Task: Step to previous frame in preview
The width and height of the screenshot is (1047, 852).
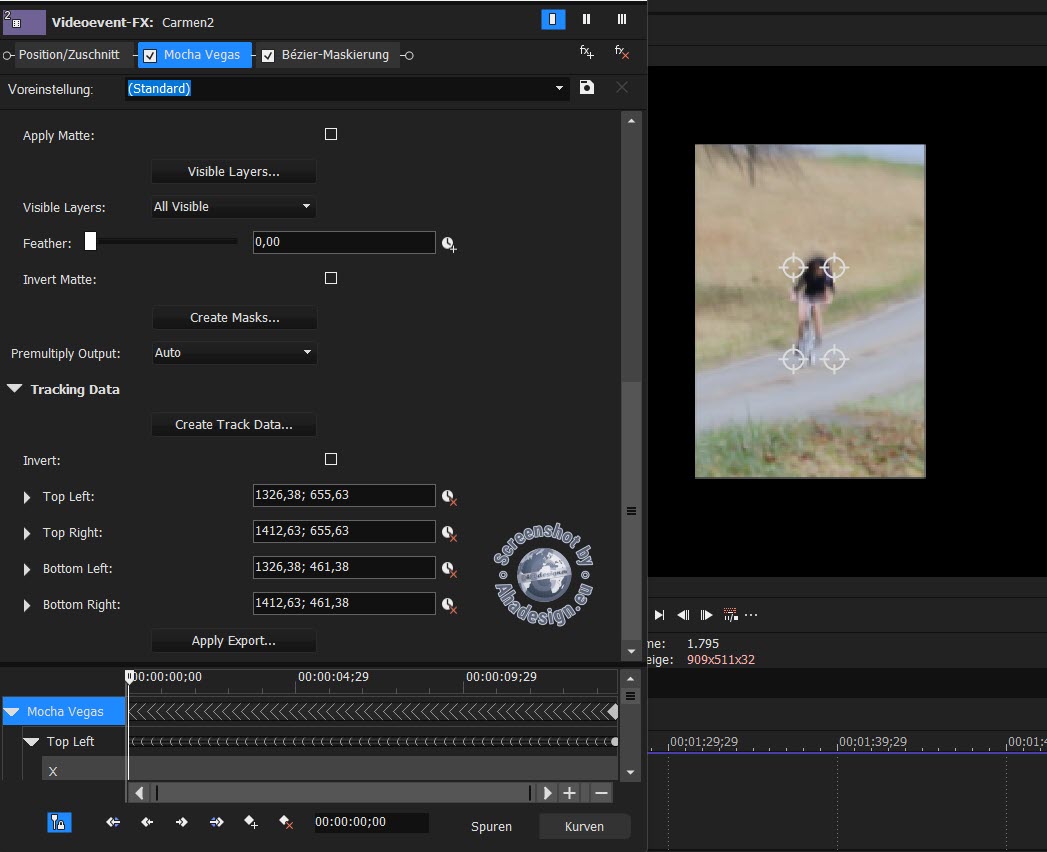Action: 683,615
